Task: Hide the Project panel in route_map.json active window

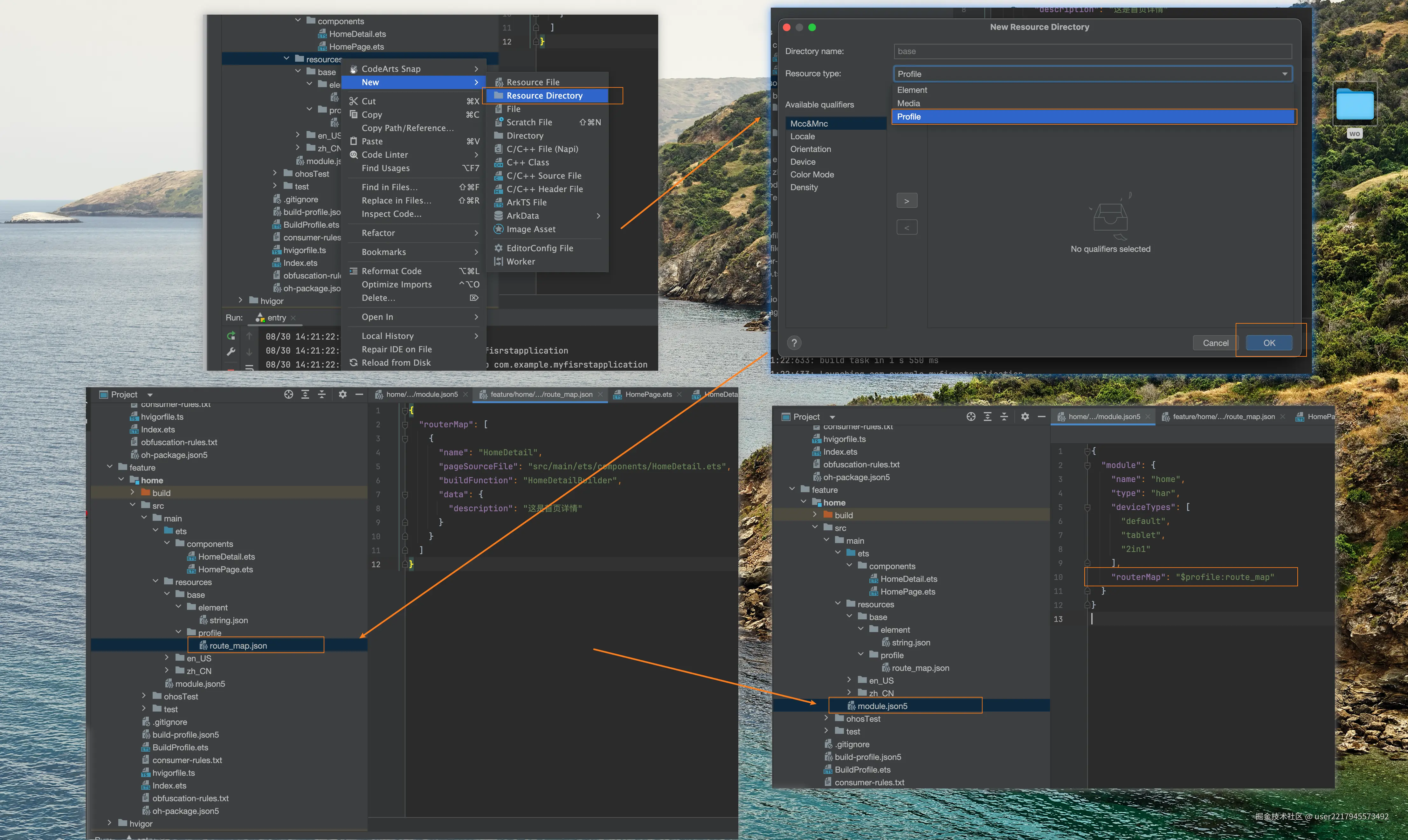Action: 359,395
